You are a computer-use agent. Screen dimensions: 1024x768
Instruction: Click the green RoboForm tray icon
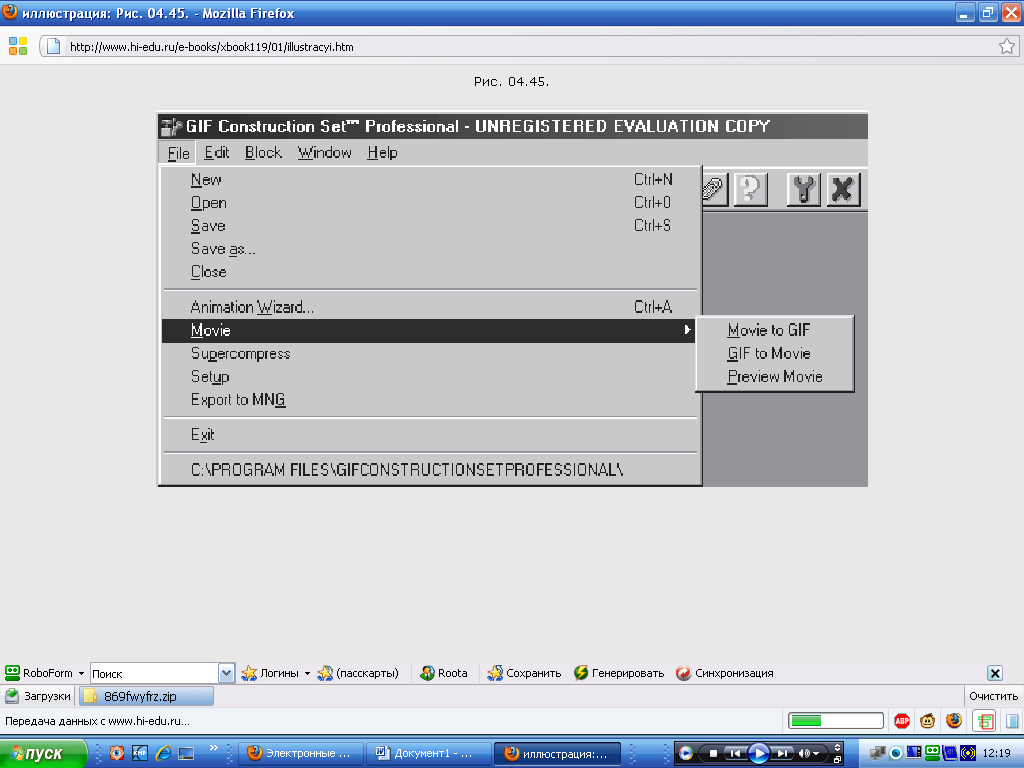click(933, 753)
